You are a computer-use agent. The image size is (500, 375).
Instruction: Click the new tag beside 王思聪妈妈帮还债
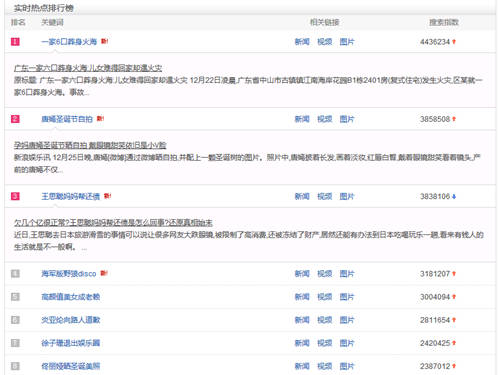coord(107,196)
